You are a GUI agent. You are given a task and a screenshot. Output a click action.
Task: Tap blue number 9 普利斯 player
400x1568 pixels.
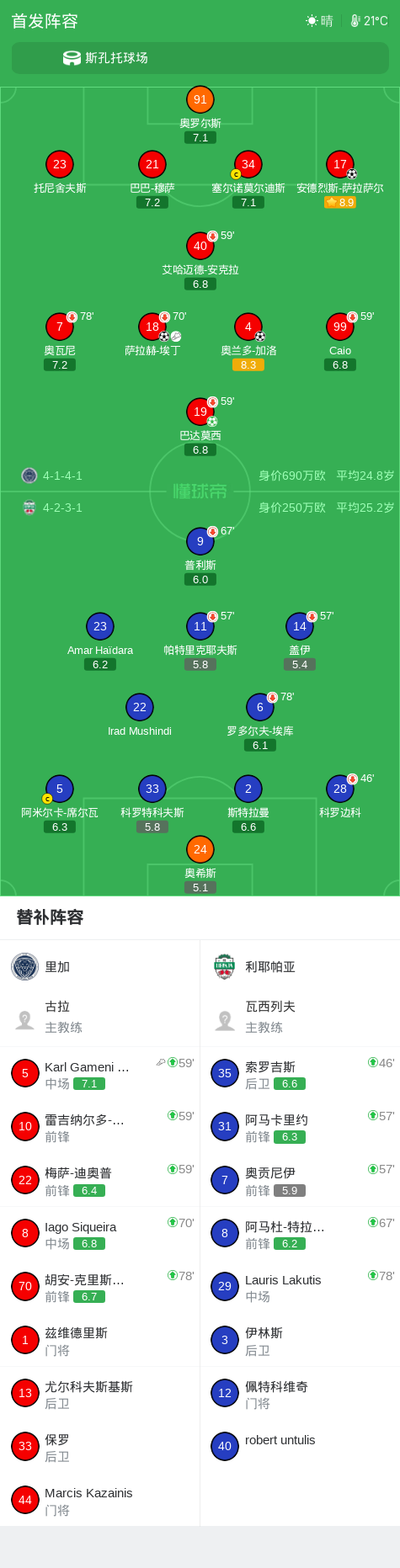(x=200, y=541)
